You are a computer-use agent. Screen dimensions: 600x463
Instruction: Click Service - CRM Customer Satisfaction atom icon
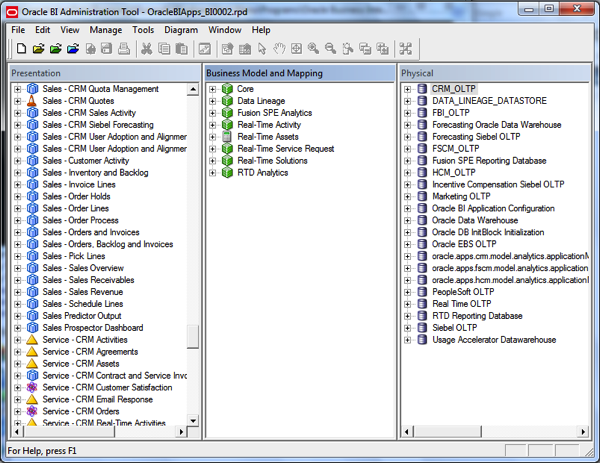coord(32,388)
